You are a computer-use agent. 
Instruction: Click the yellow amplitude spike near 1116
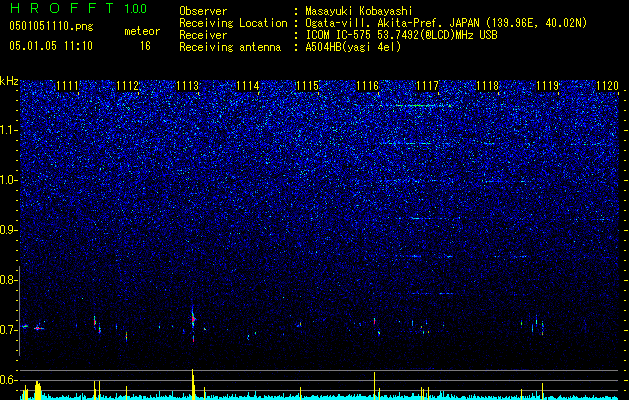click(375, 385)
